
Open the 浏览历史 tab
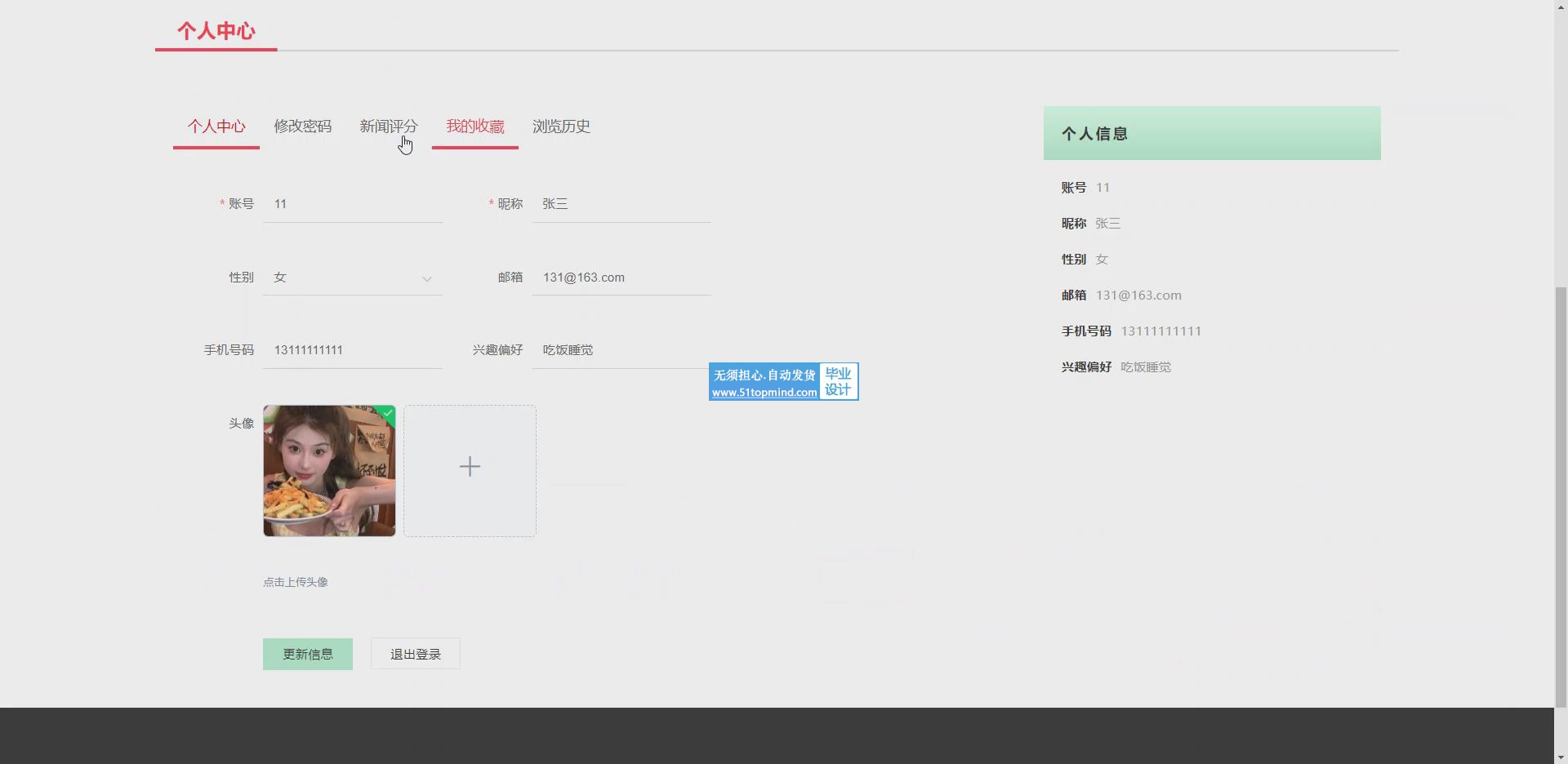(x=561, y=127)
